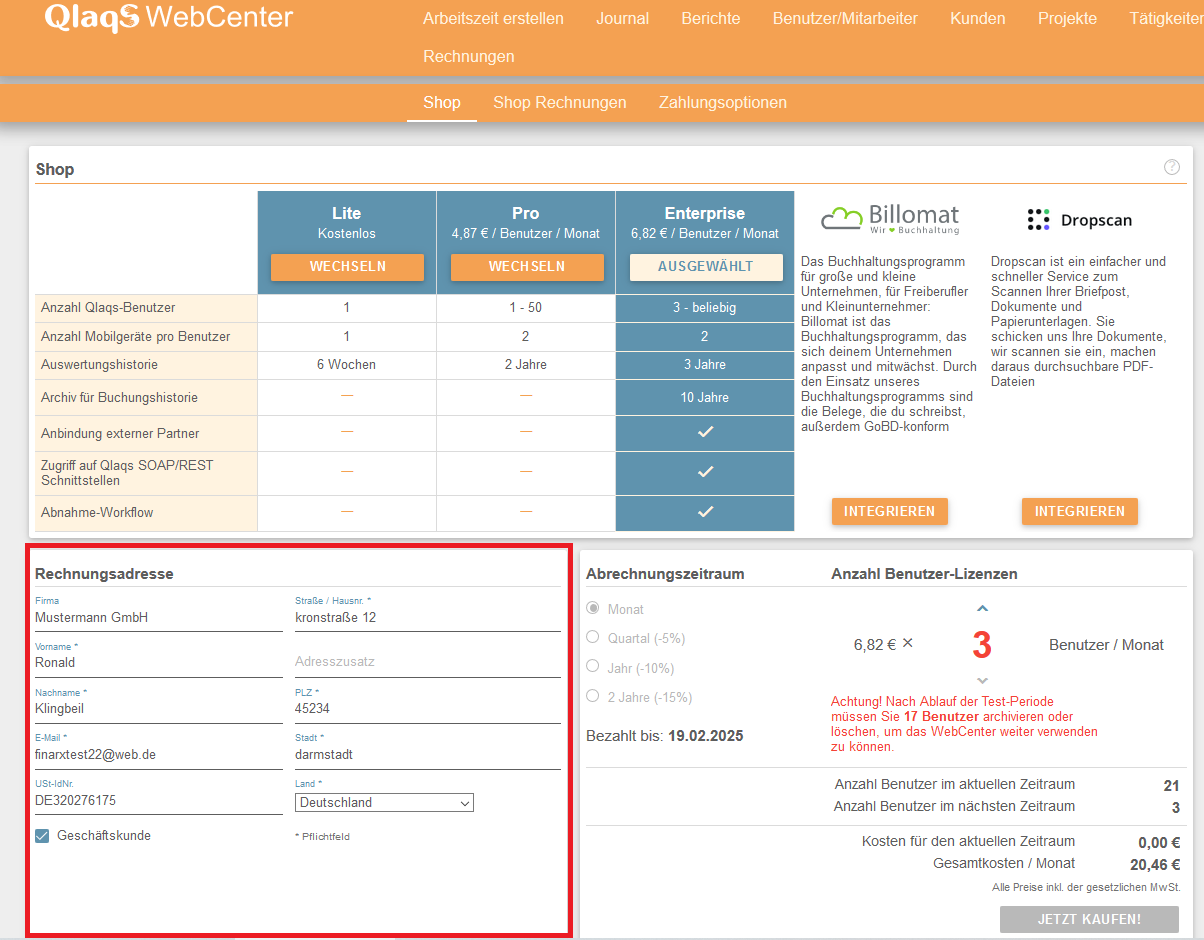Click the USt-IdNr. input field
Viewport: 1204px width, 940px height.
click(x=158, y=800)
